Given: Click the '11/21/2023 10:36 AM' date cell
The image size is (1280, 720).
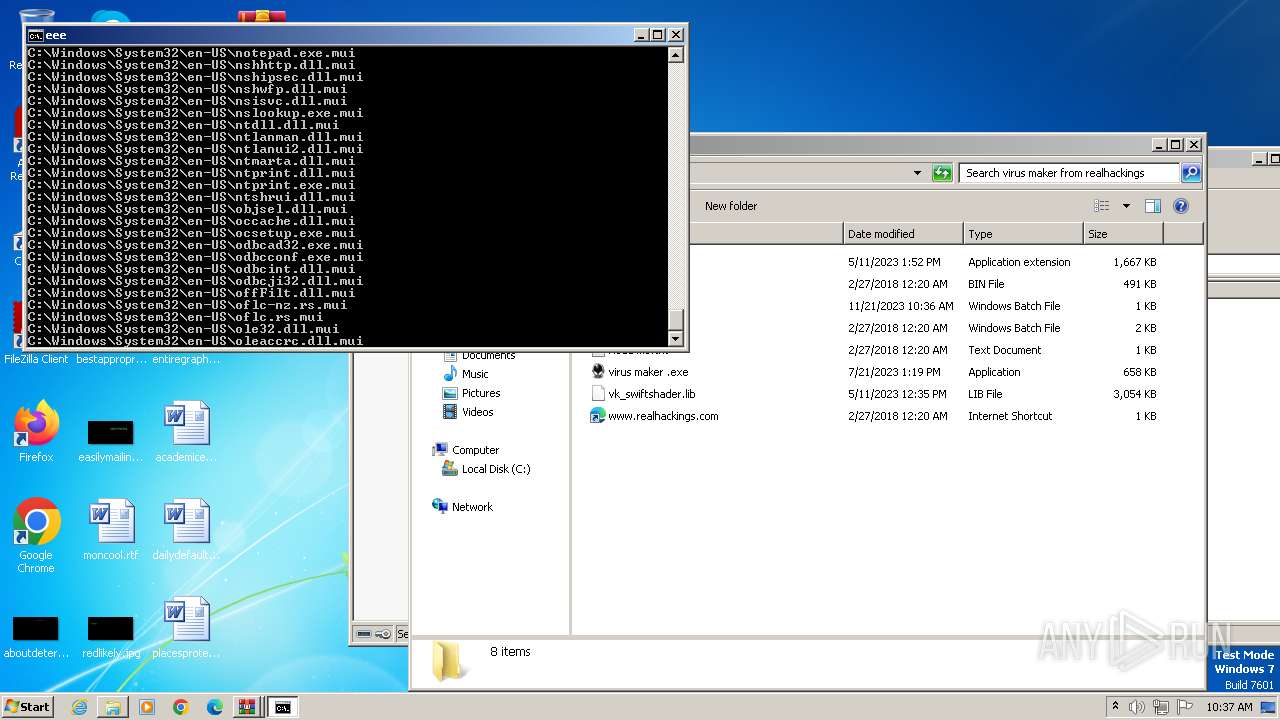Looking at the screenshot, I should click(900, 306).
